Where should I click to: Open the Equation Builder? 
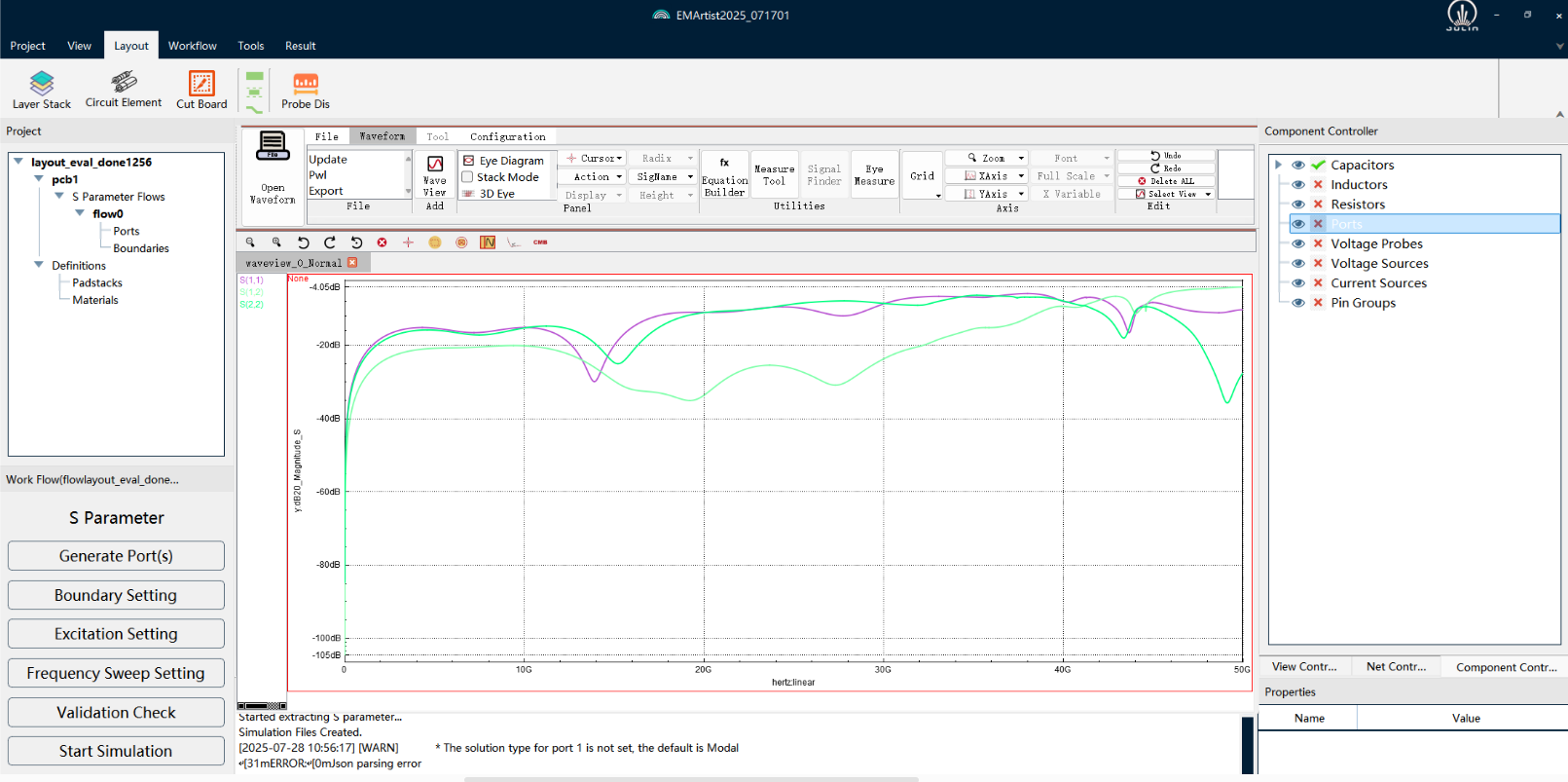(x=724, y=176)
